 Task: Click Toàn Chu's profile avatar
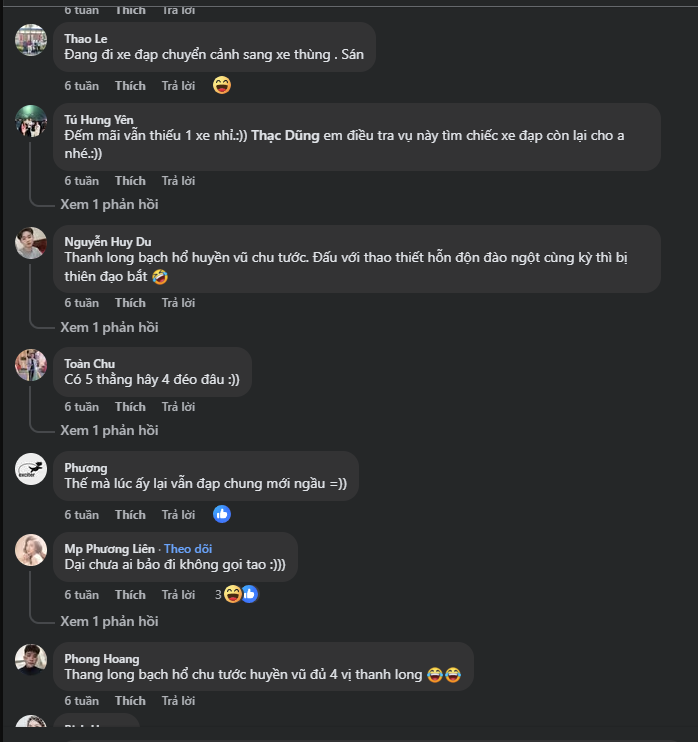click(31, 365)
